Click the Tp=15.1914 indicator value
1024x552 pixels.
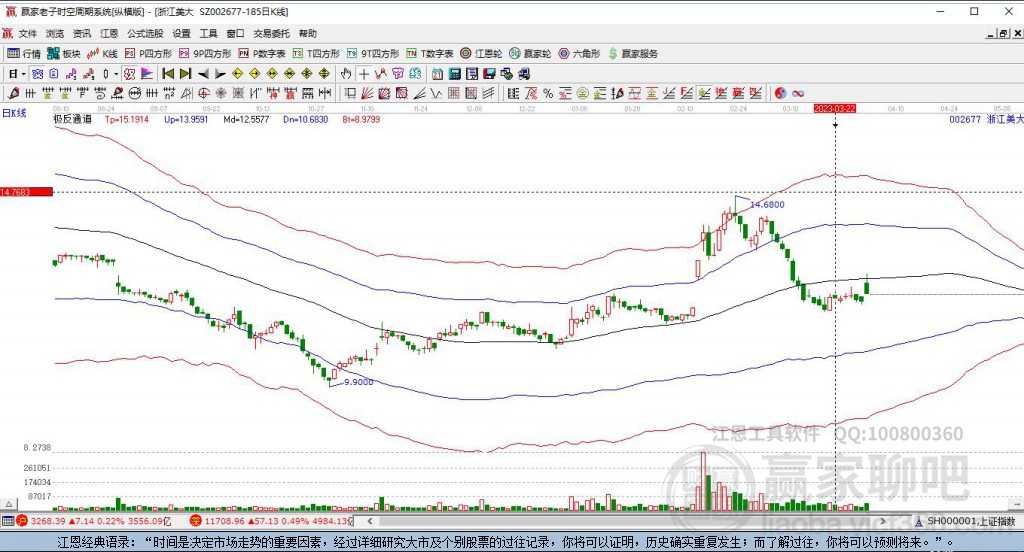pyautogui.click(x=127, y=120)
